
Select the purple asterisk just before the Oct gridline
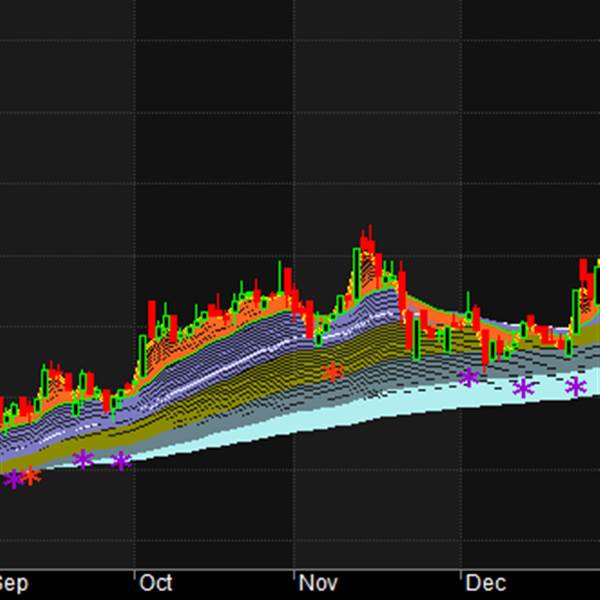pyautogui.click(x=122, y=461)
